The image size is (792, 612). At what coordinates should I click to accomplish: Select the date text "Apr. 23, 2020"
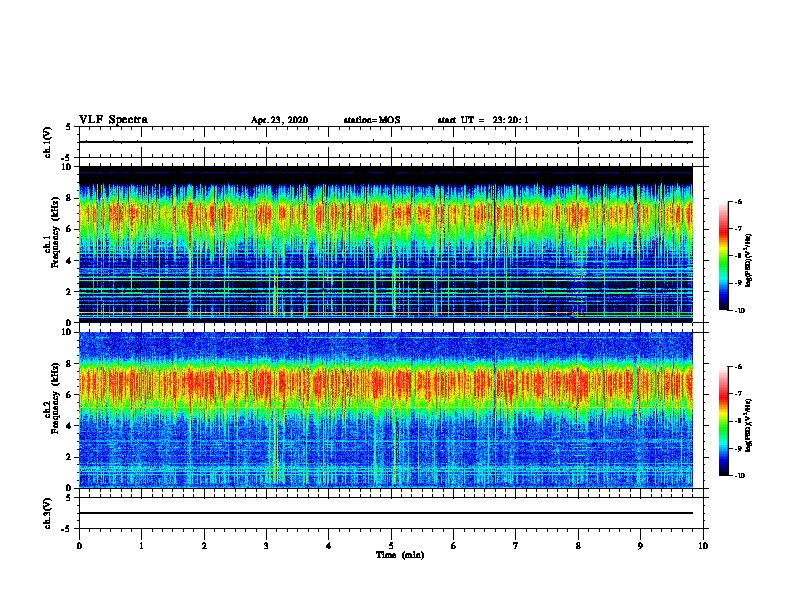tap(279, 120)
